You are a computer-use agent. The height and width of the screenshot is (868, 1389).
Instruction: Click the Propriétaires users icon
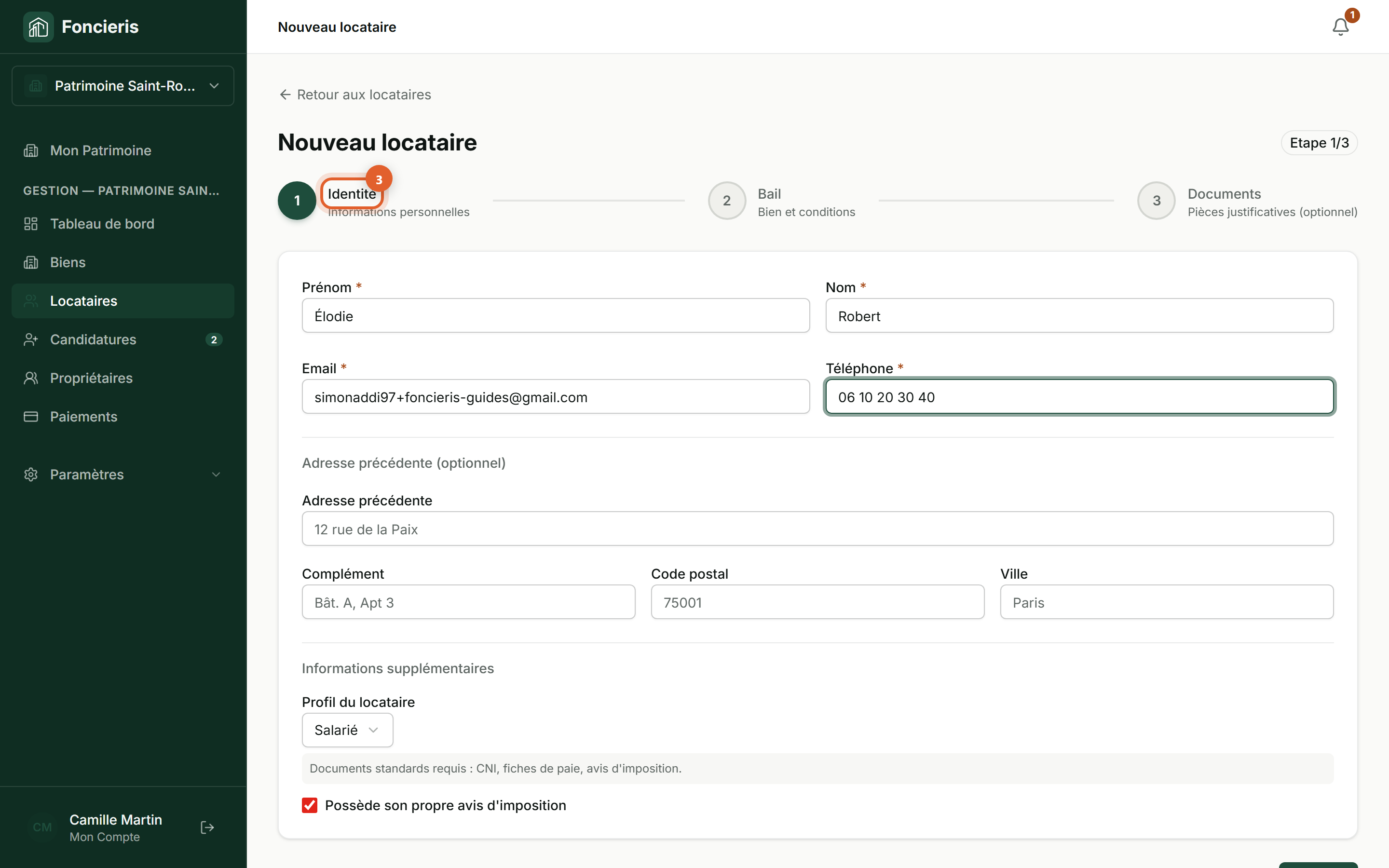pos(31,378)
